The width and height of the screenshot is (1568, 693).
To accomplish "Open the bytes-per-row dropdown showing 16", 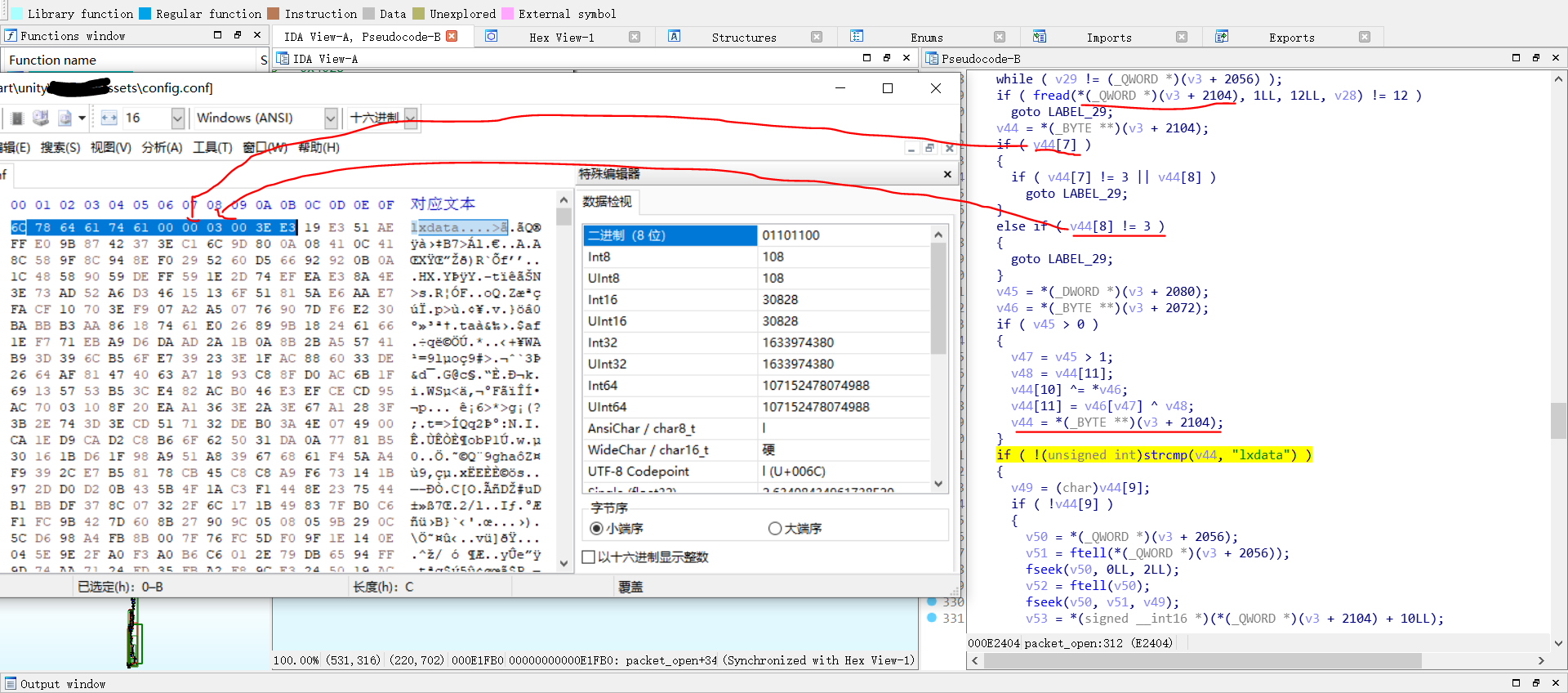I will click(177, 118).
